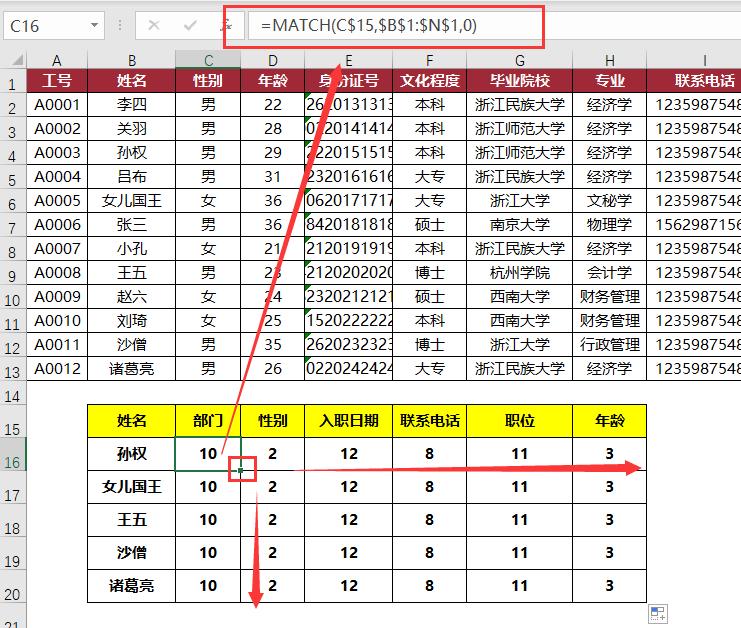
Task: Select cell with 3 in row 20
Action: click(x=609, y=586)
